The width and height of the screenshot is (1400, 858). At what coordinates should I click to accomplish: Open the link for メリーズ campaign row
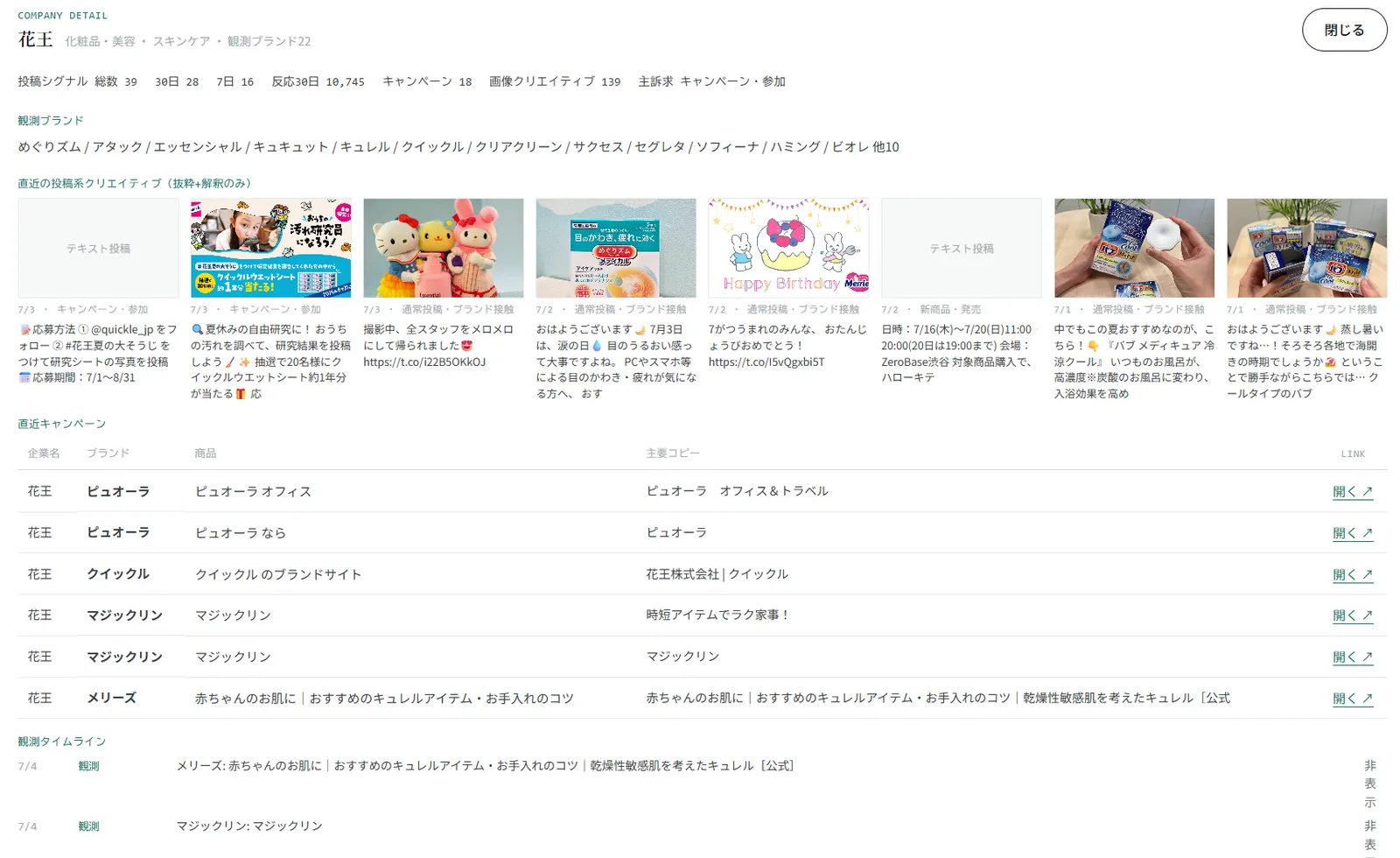[1353, 699]
